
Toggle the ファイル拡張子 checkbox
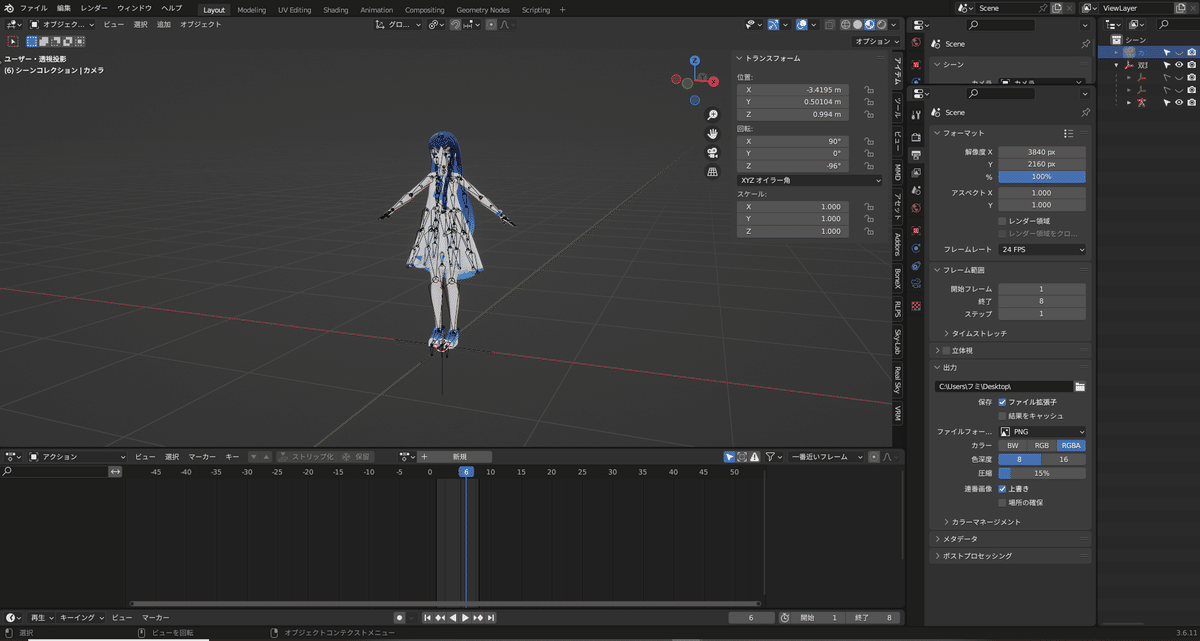pyautogui.click(x=1003, y=402)
